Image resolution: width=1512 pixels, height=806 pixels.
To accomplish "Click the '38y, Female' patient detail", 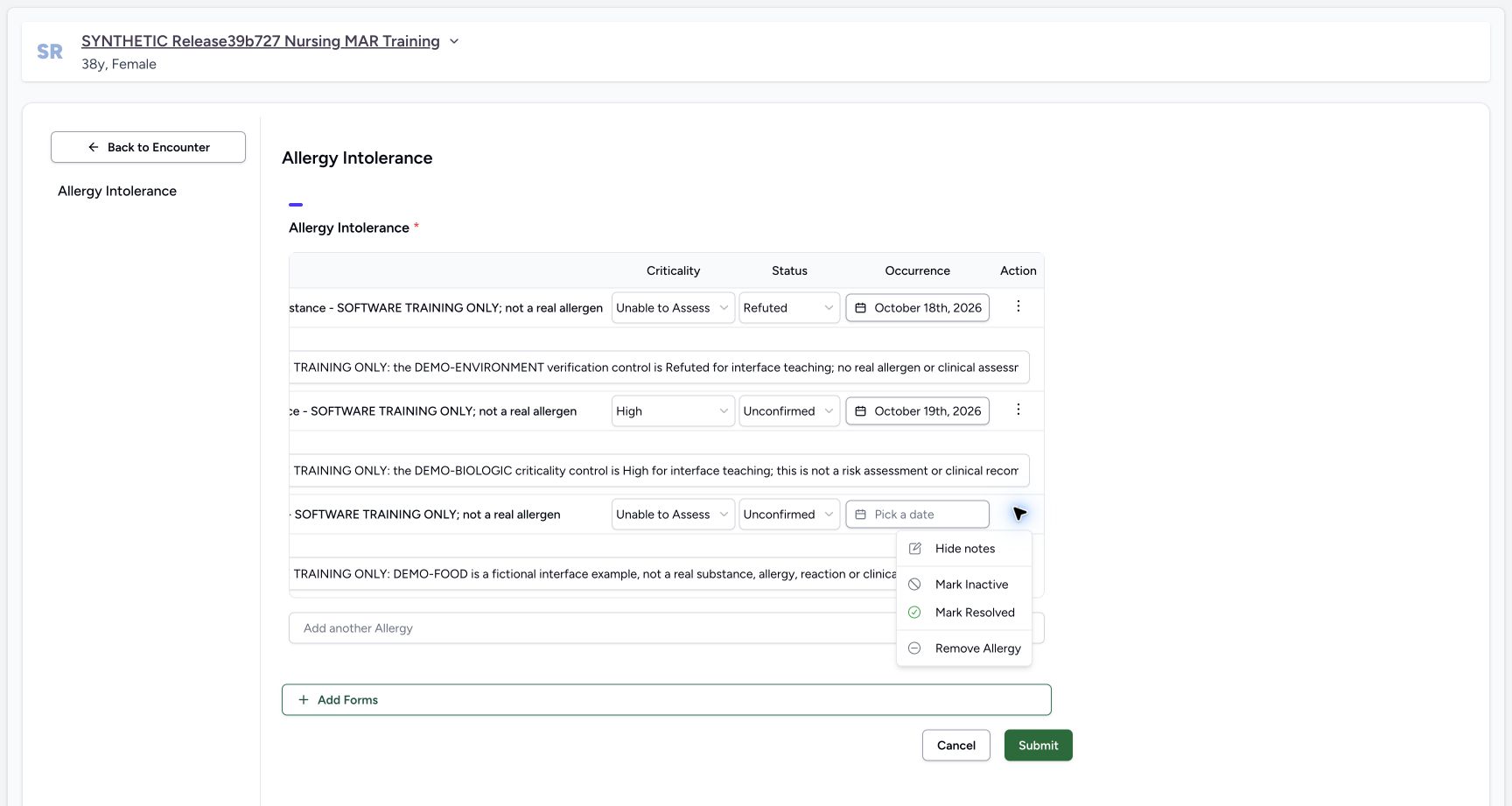I will pyautogui.click(x=119, y=64).
